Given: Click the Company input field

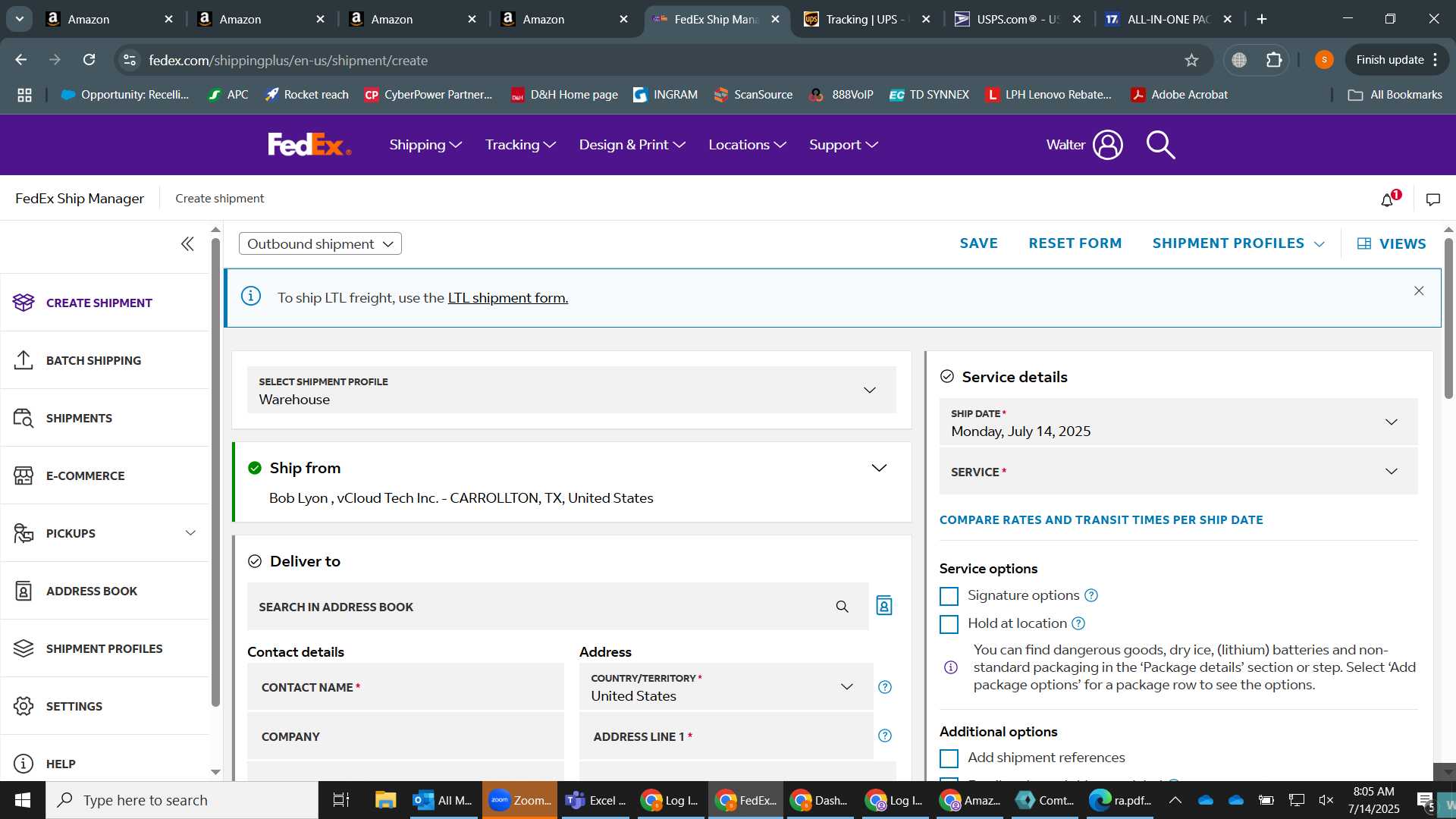Looking at the screenshot, I should 406,736.
